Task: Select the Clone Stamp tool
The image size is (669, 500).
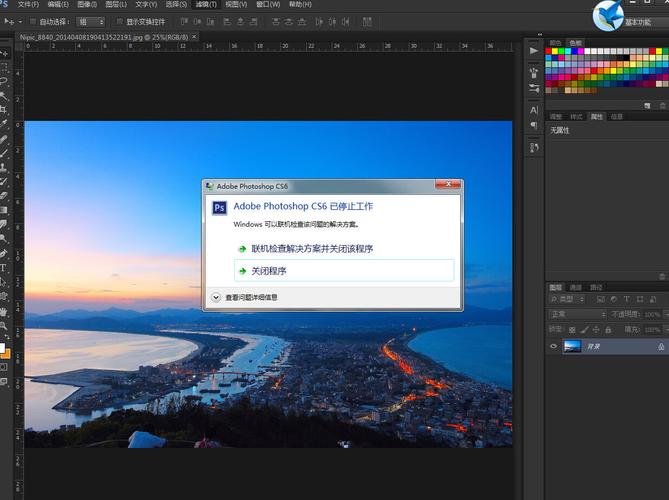Action: pyautogui.click(x=3, y=167)
